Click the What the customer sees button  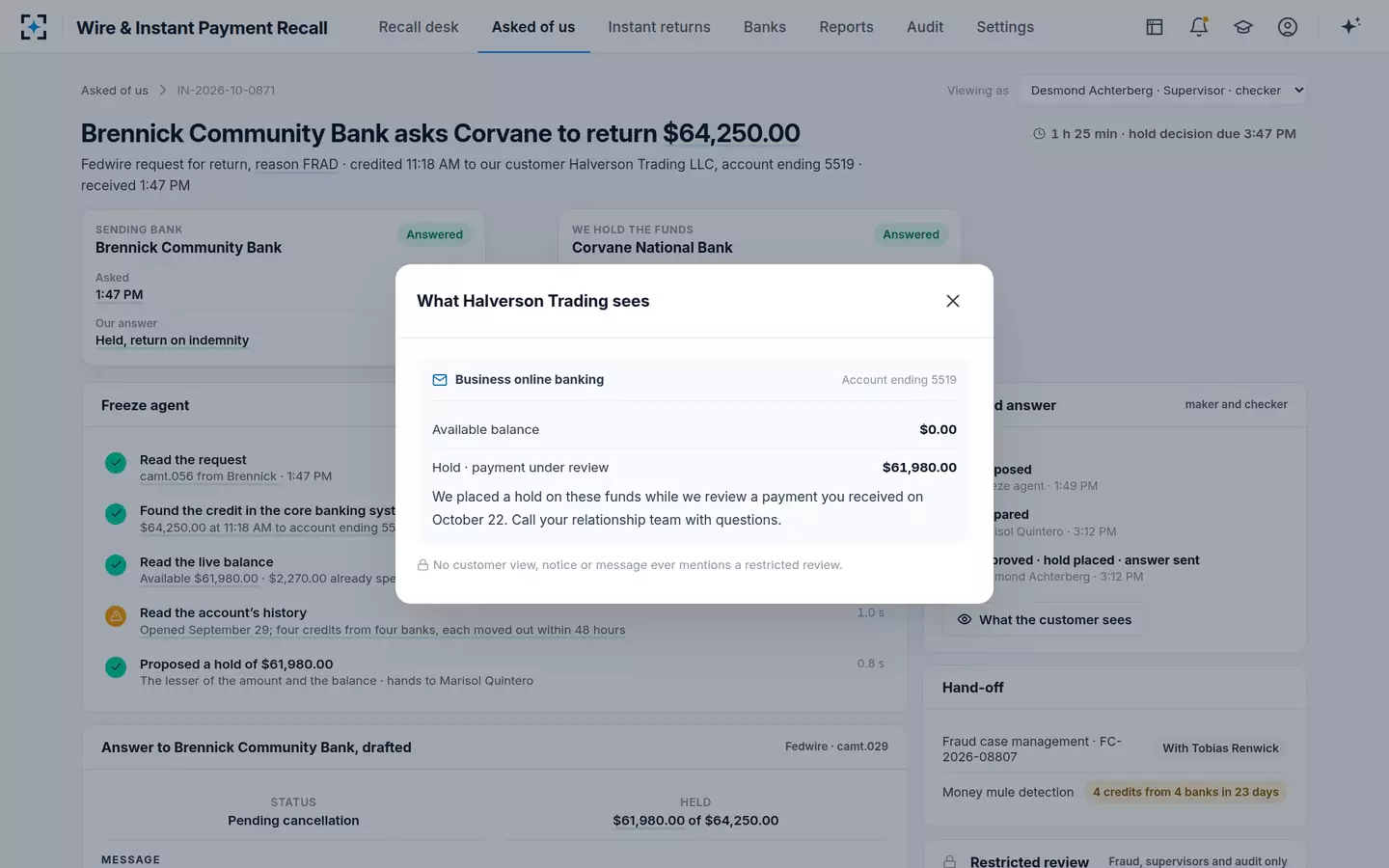(1045, 619)
